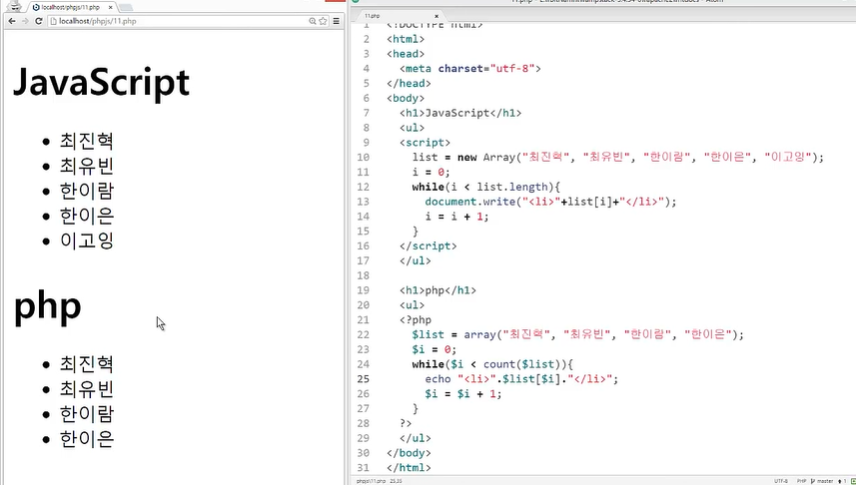The height and width of the screenshot is (485, 856).
Task: Place cursor on the meta charset line
Action: 470,69
